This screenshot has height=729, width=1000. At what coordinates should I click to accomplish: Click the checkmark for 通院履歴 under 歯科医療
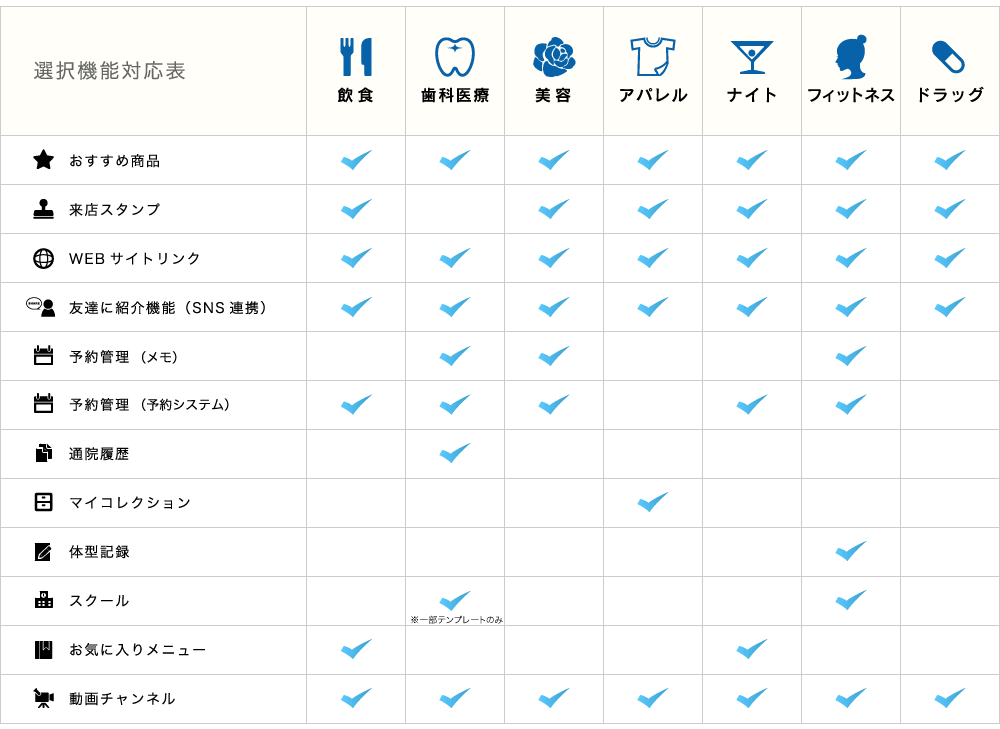coord(455,453)
